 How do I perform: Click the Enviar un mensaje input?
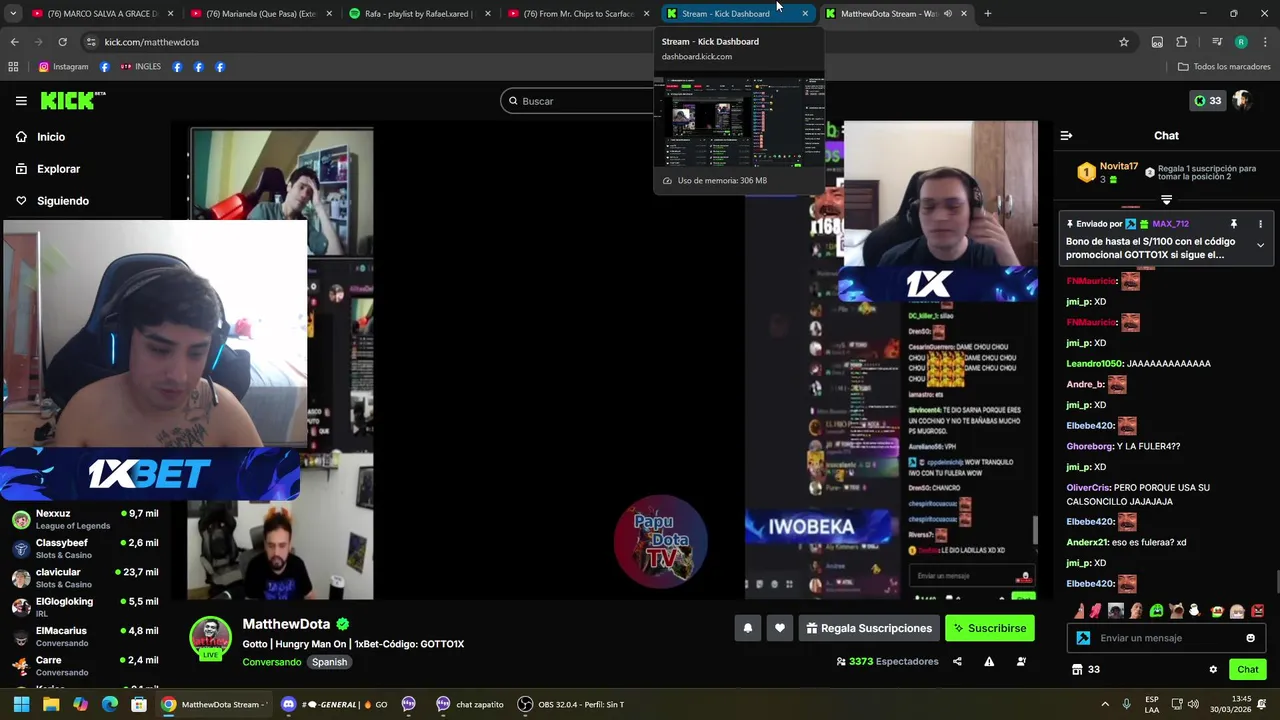[1166, 638]
